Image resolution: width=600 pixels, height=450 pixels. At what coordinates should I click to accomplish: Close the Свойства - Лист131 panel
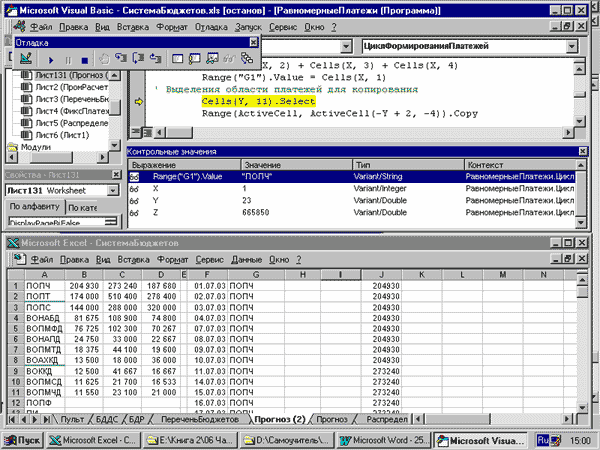[x=117, y=175]
